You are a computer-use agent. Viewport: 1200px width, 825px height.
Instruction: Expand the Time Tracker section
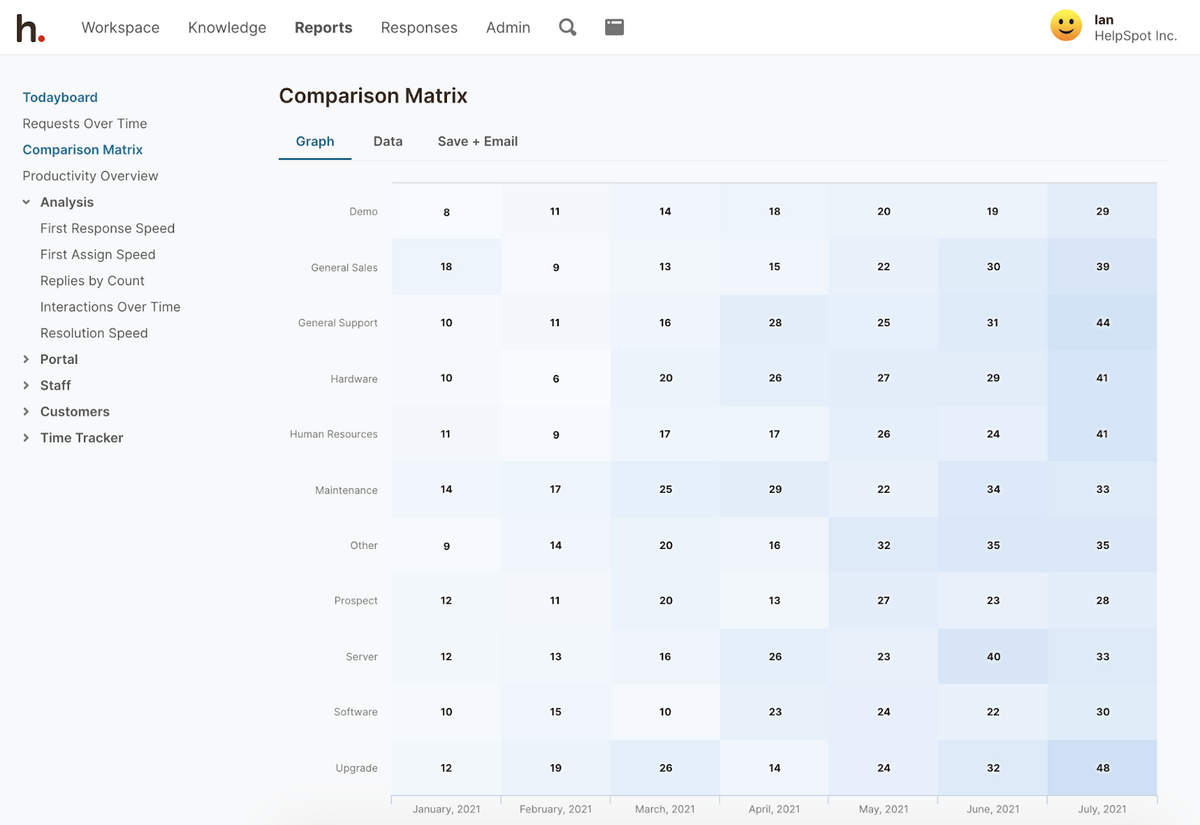(x=27, y=438)
